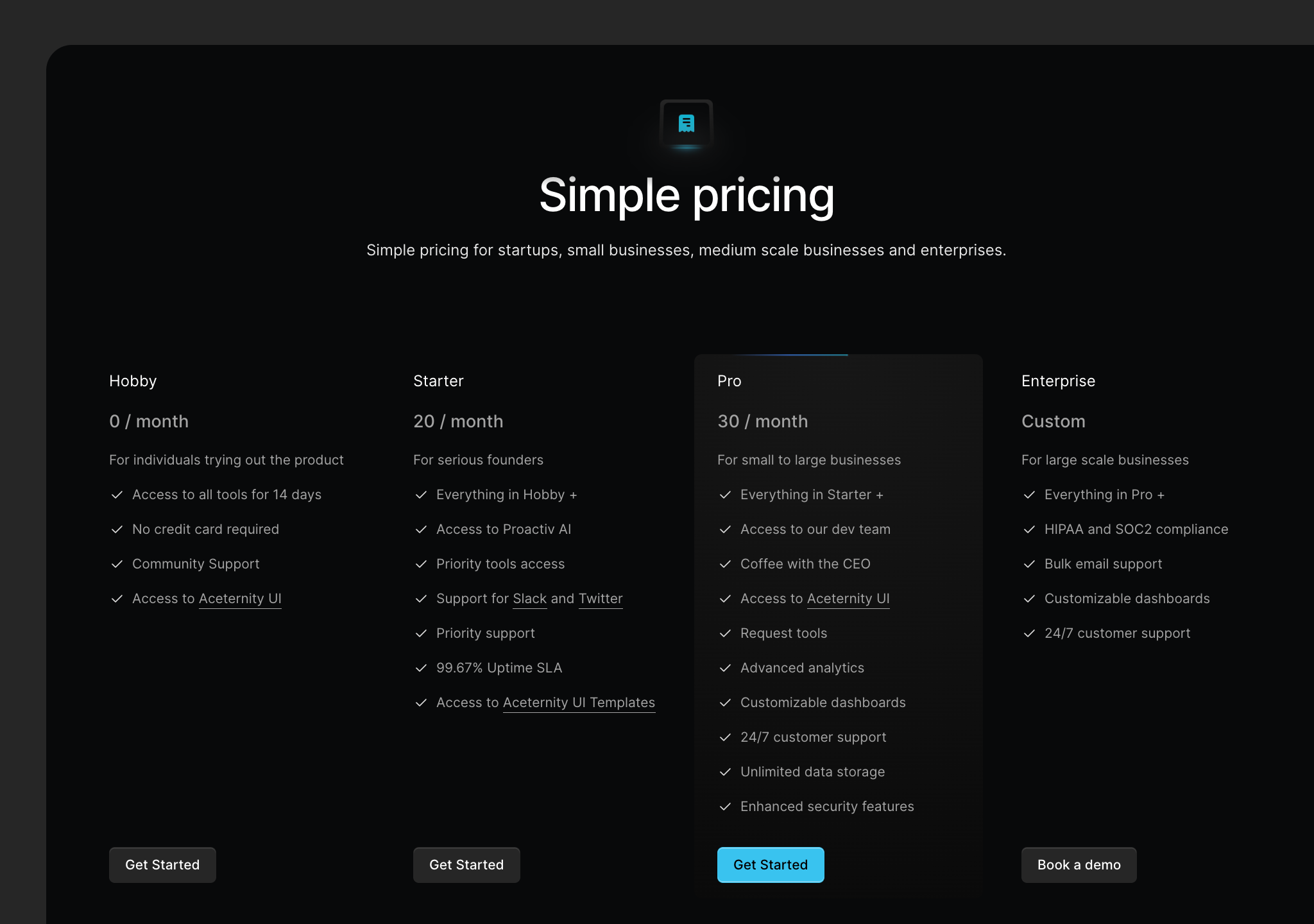Click the checkmark beside 99.67% Uptime SLA

click(422, 667)
